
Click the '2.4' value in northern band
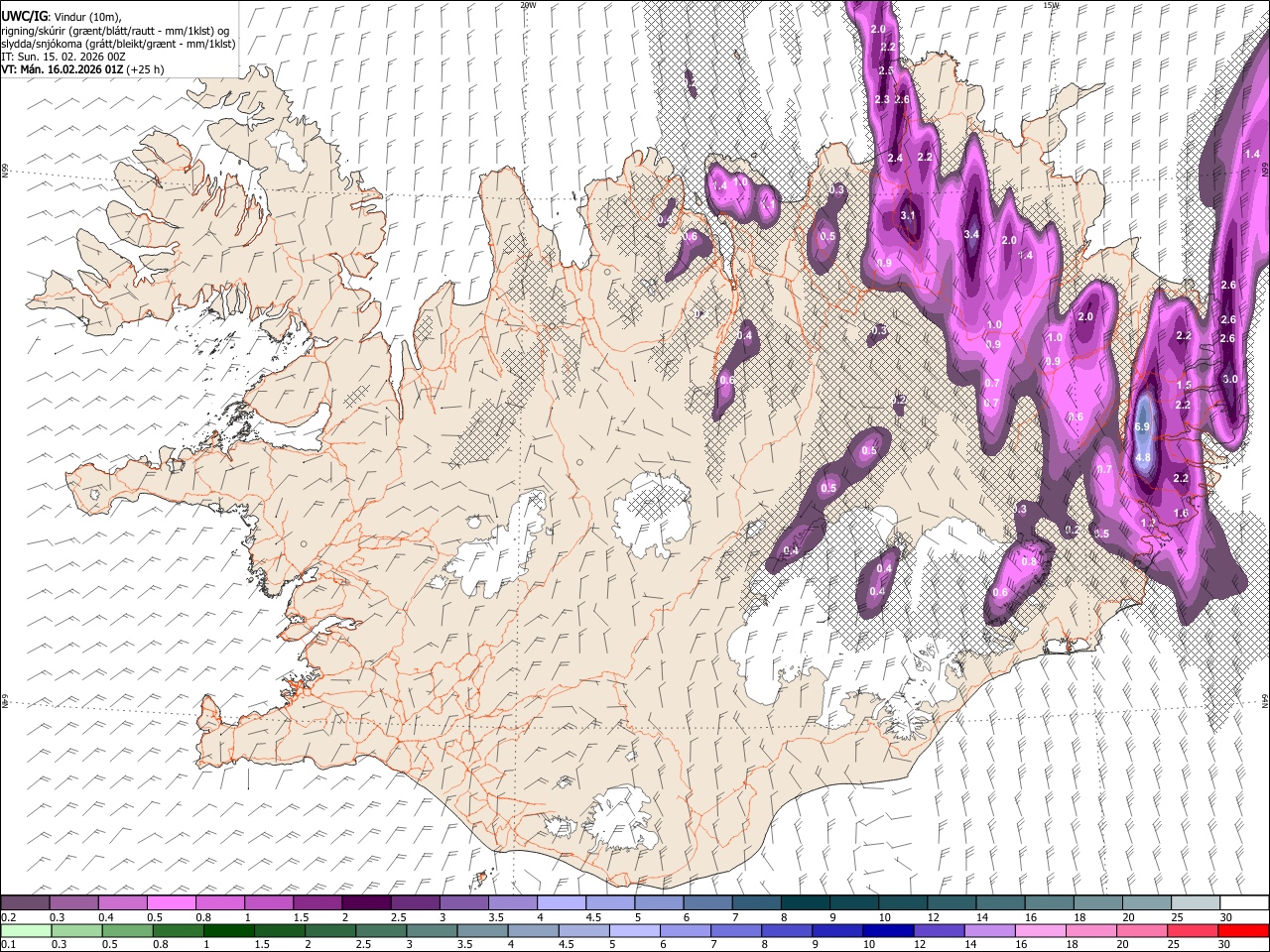pyautogui.click(x=895, y=159)
